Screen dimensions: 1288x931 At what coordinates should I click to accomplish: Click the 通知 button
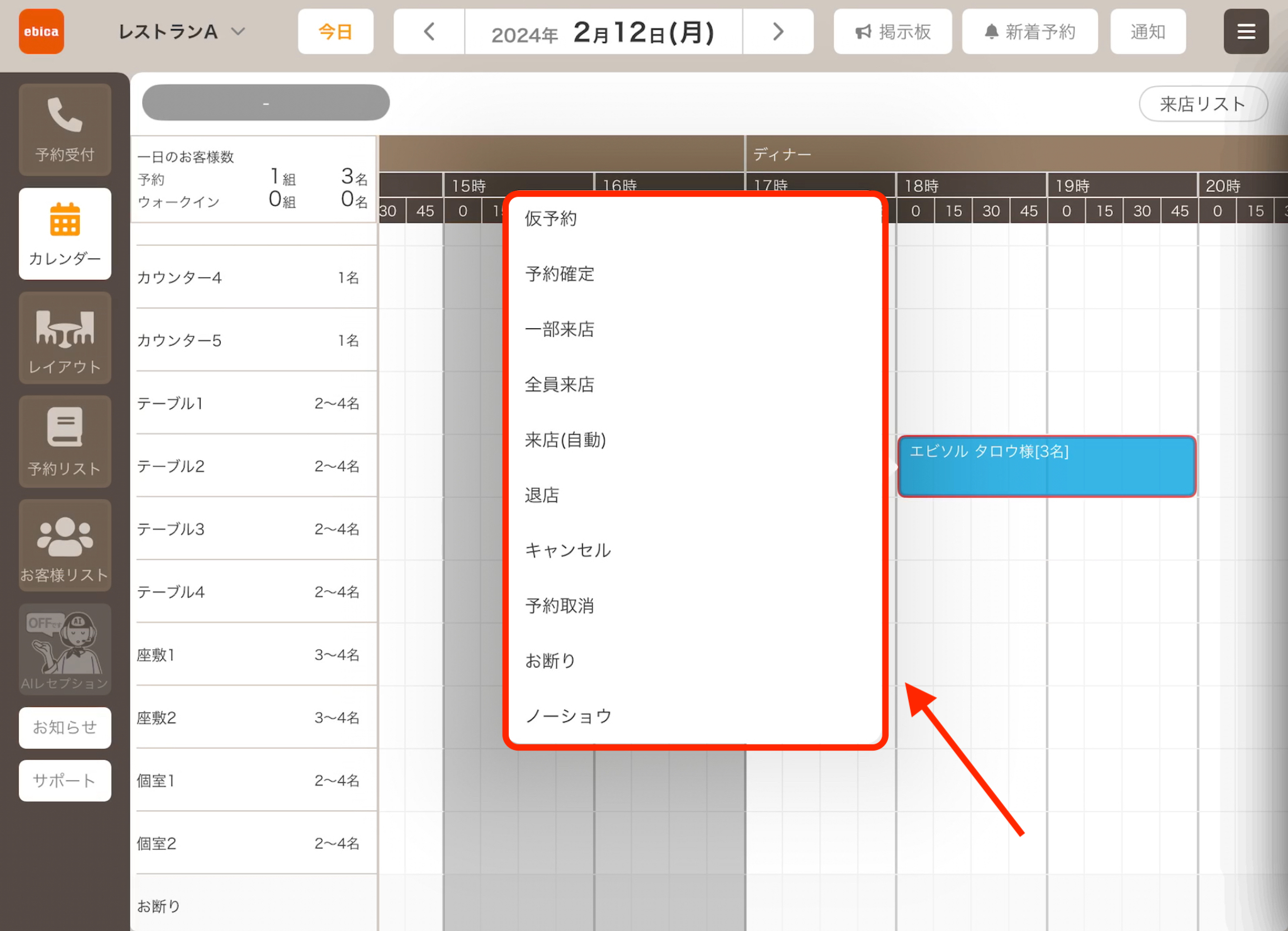pos(1148,31)
